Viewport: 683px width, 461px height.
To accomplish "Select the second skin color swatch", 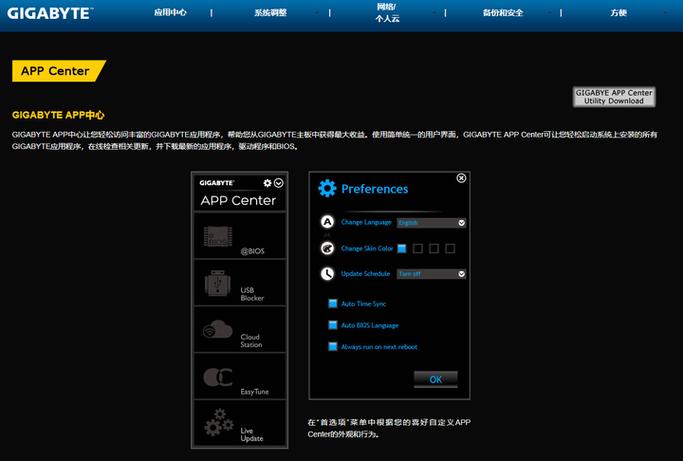I will pos(418,248).
